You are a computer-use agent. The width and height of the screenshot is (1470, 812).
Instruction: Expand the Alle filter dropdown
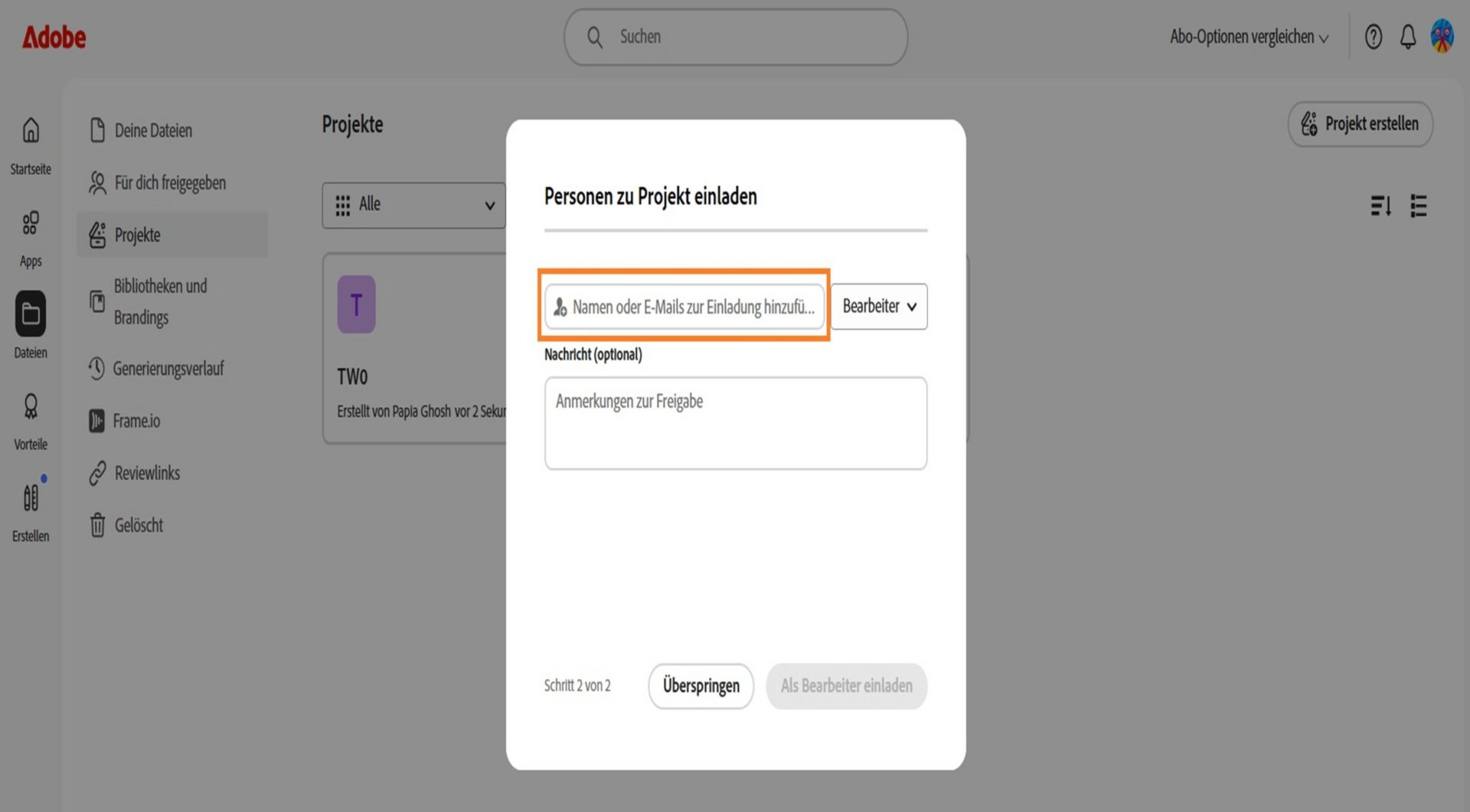pos(413,205)
